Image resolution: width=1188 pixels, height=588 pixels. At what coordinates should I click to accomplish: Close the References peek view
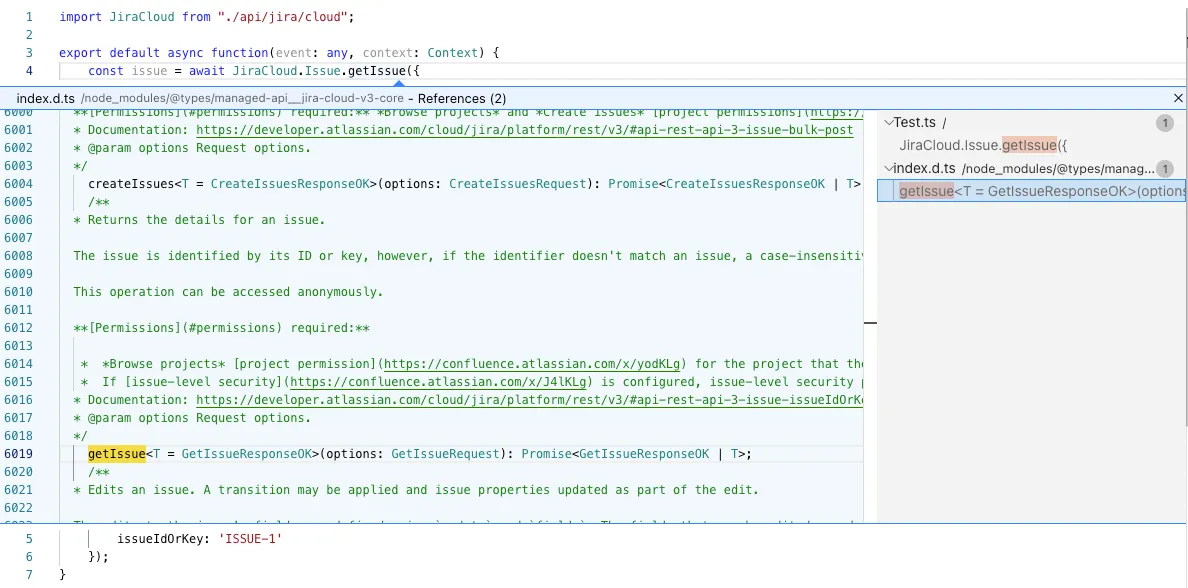(x=1177, y=99)
